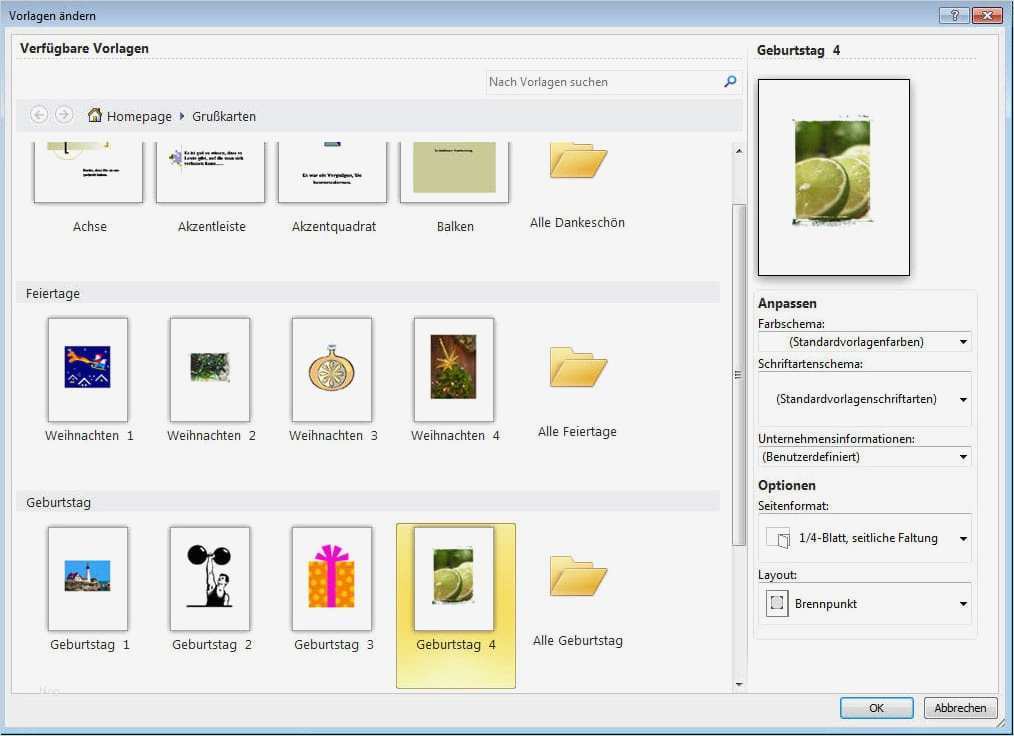Click the scrollbar down arrow
1014x736 pixels.
click(739, 684)
